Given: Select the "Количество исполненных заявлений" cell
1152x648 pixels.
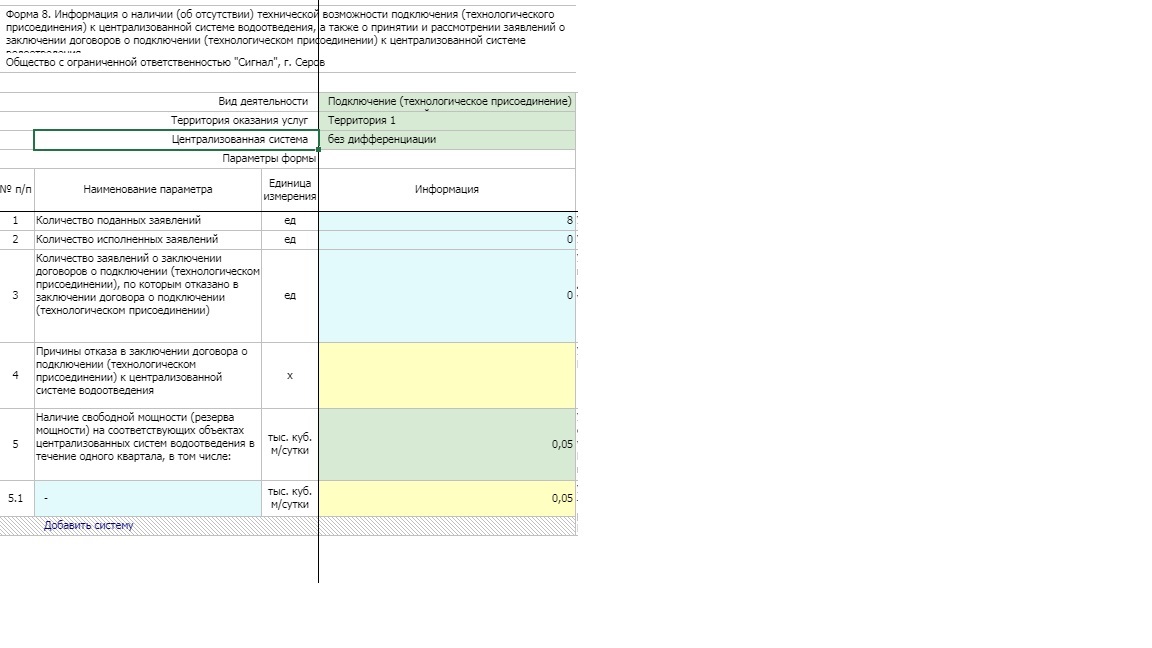Looking at the screenshot, I should 148,240.
